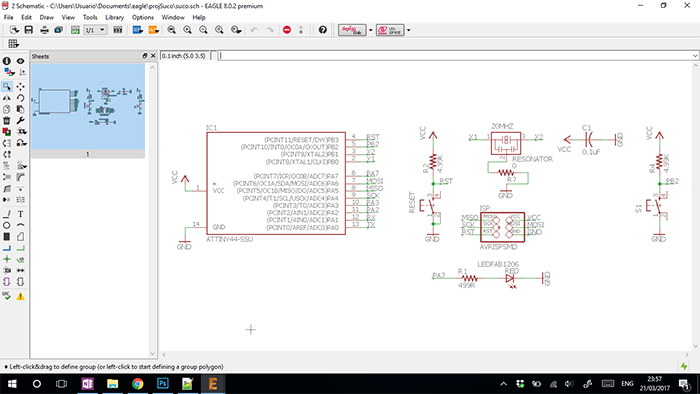Toggle the Show eye tool

pyautogui.click(x=21, y=61)
